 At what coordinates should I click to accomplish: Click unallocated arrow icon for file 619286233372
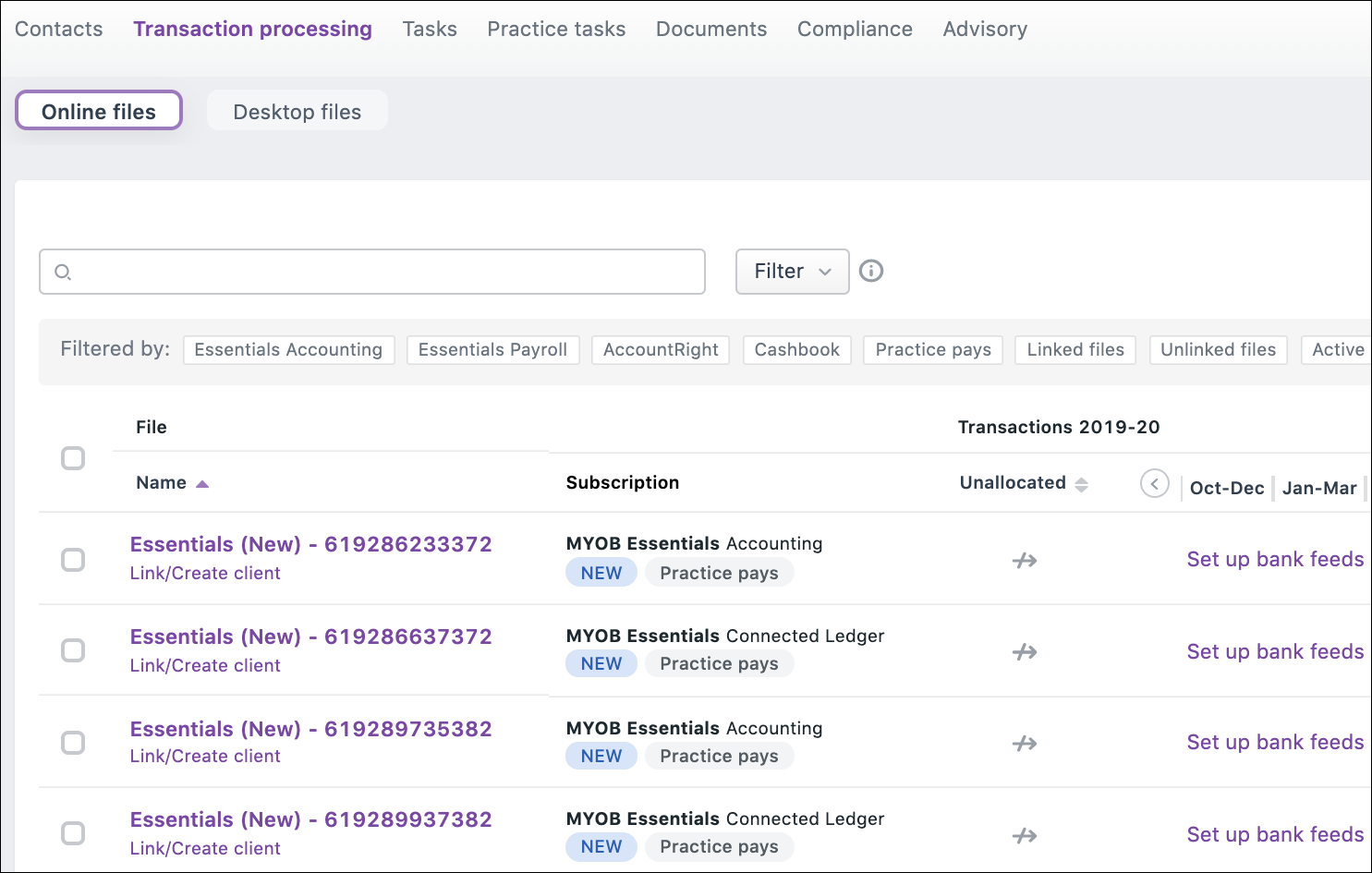1025,560
